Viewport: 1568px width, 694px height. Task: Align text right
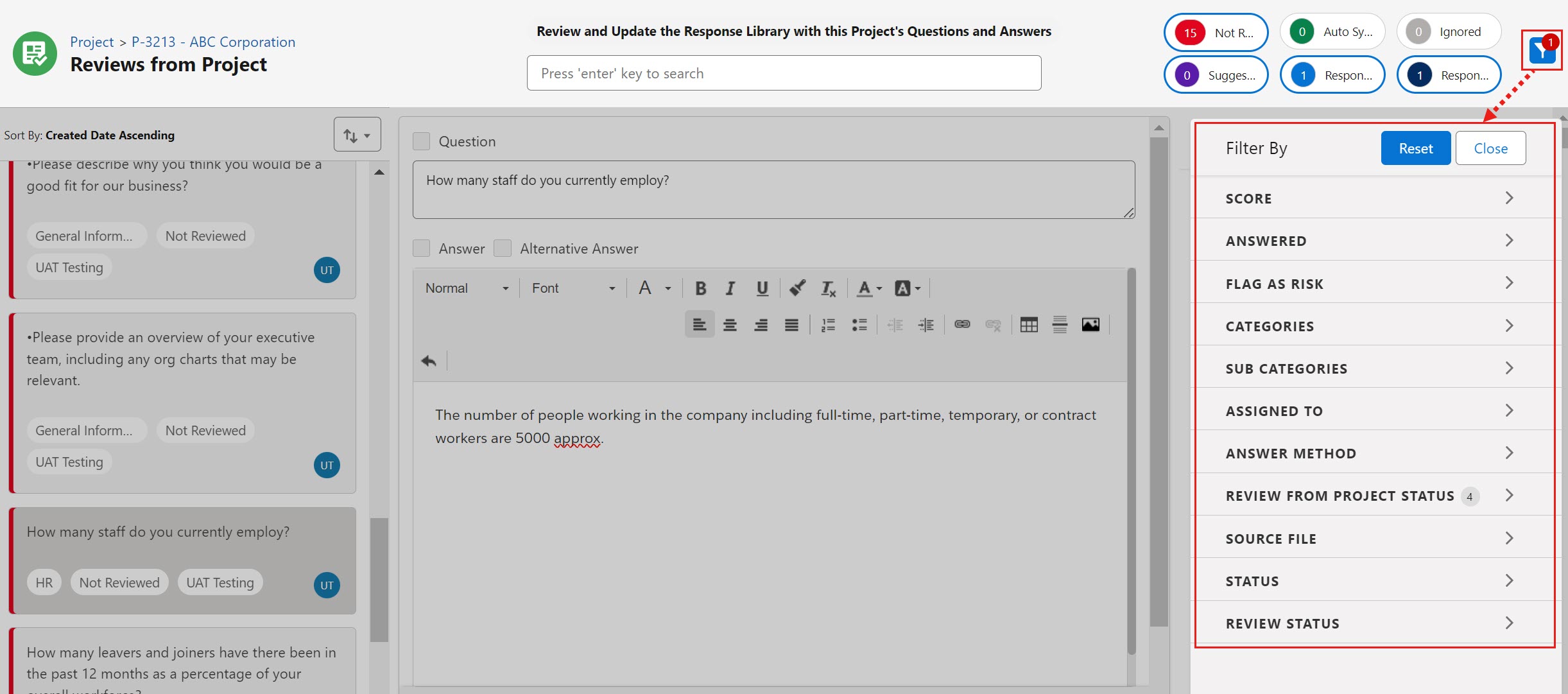click(x=761, y=325)
